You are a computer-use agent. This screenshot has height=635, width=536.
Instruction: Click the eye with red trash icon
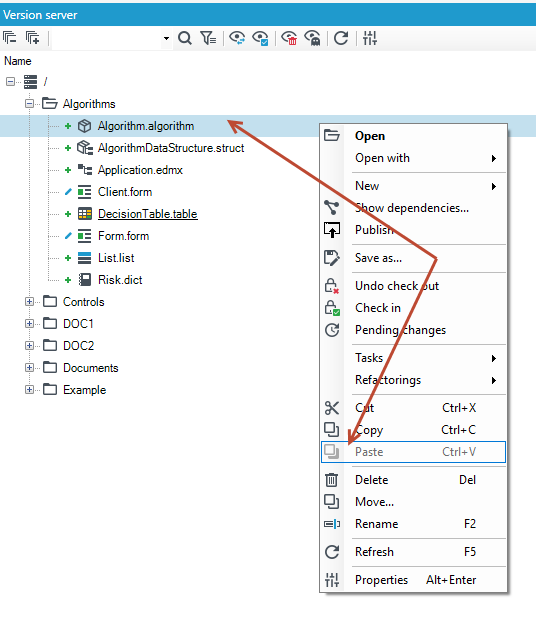tap(289, 38)
